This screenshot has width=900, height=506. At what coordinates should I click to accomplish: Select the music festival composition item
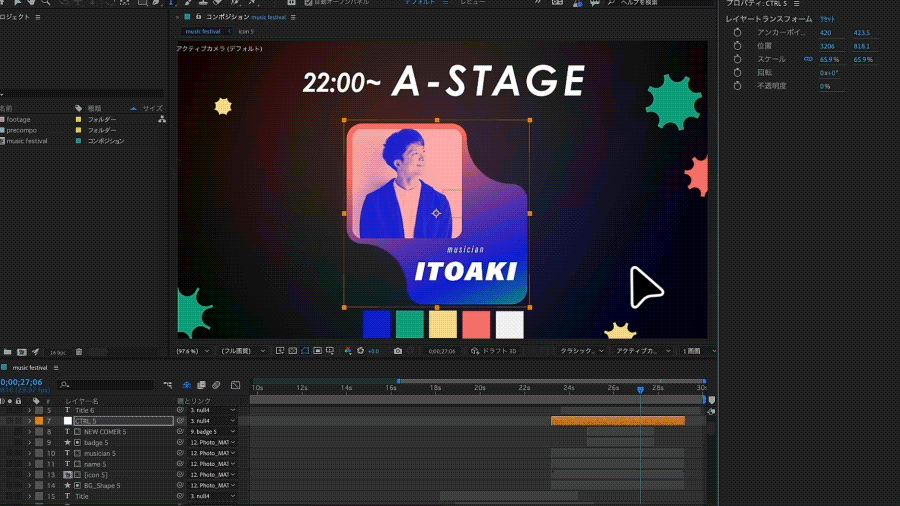(x=26, y=141)
